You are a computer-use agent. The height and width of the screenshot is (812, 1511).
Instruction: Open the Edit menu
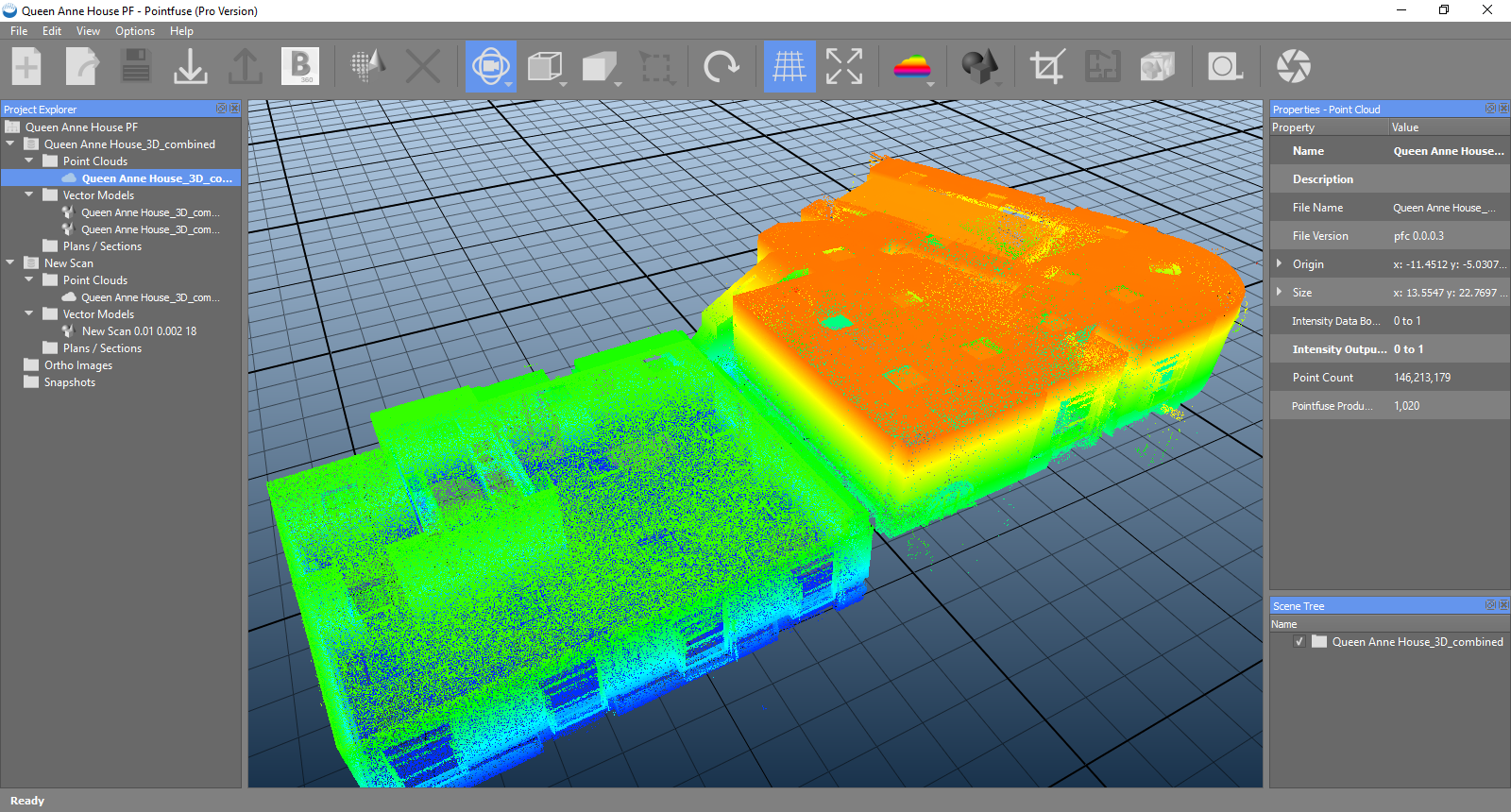coord(52,31)
